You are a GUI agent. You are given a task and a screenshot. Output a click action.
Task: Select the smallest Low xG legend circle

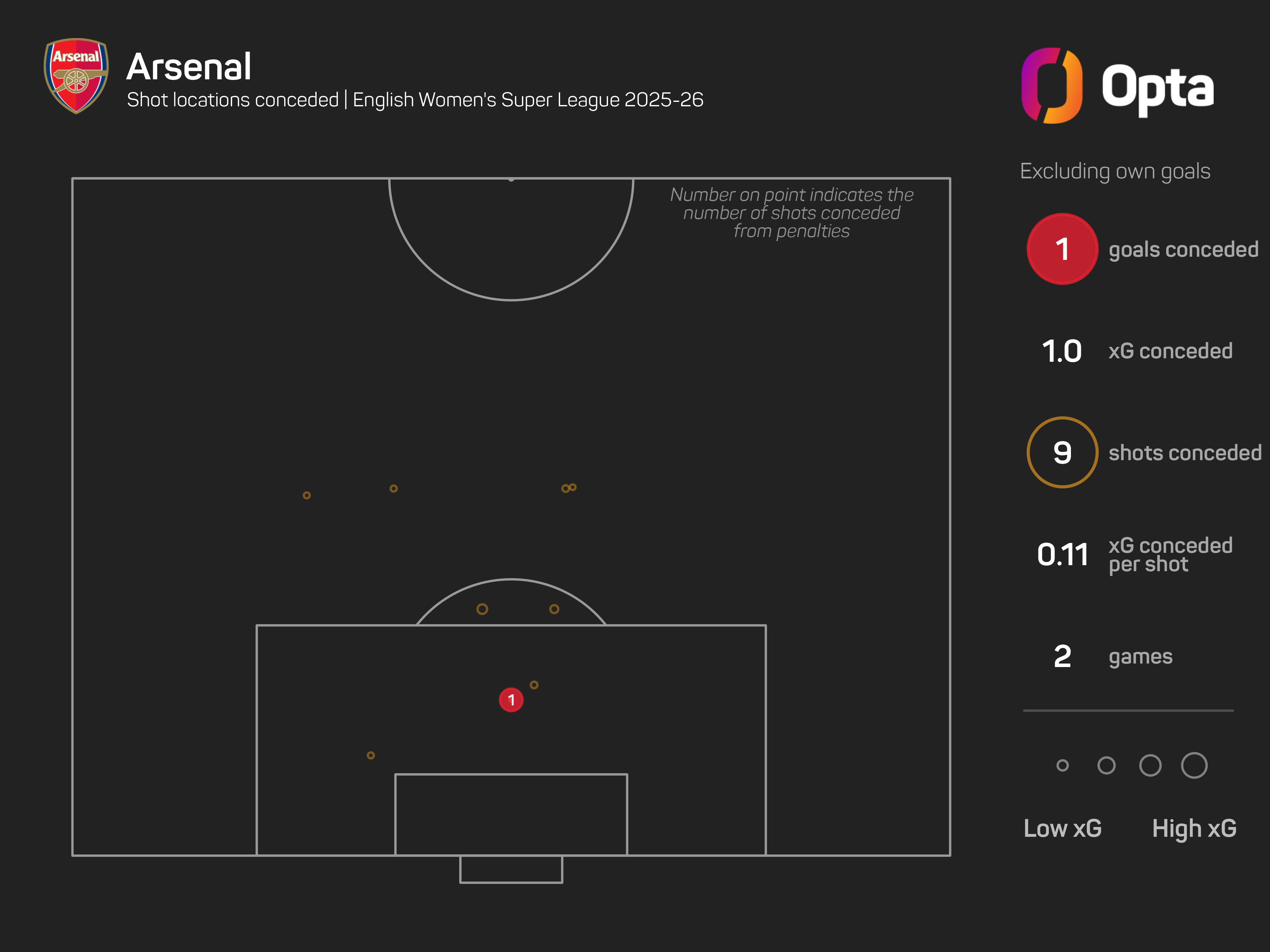coord(1062,765)
